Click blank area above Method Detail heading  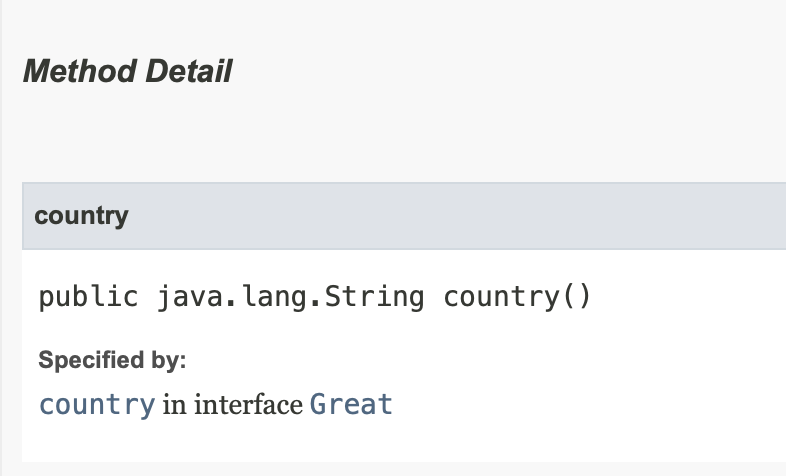click(x=391, y=25)
